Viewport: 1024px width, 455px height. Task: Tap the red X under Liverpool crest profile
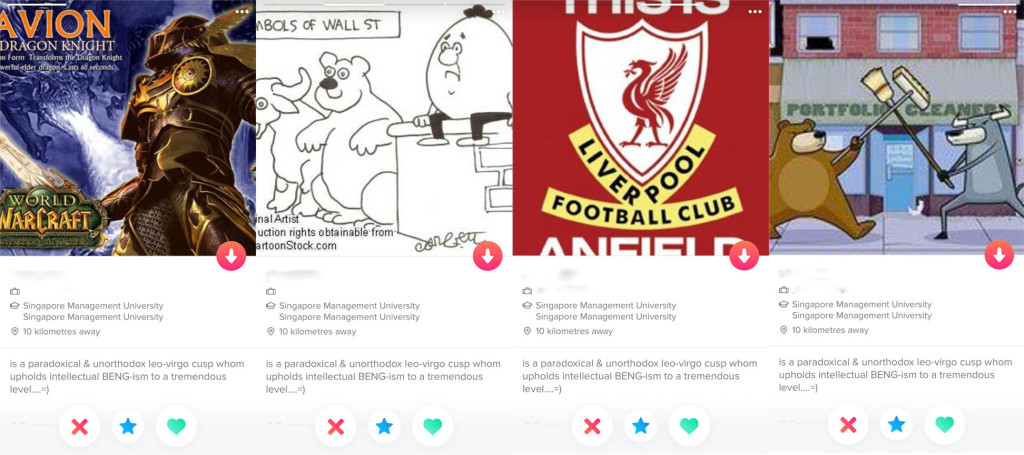pyautogui.click(x=592, y=427)
